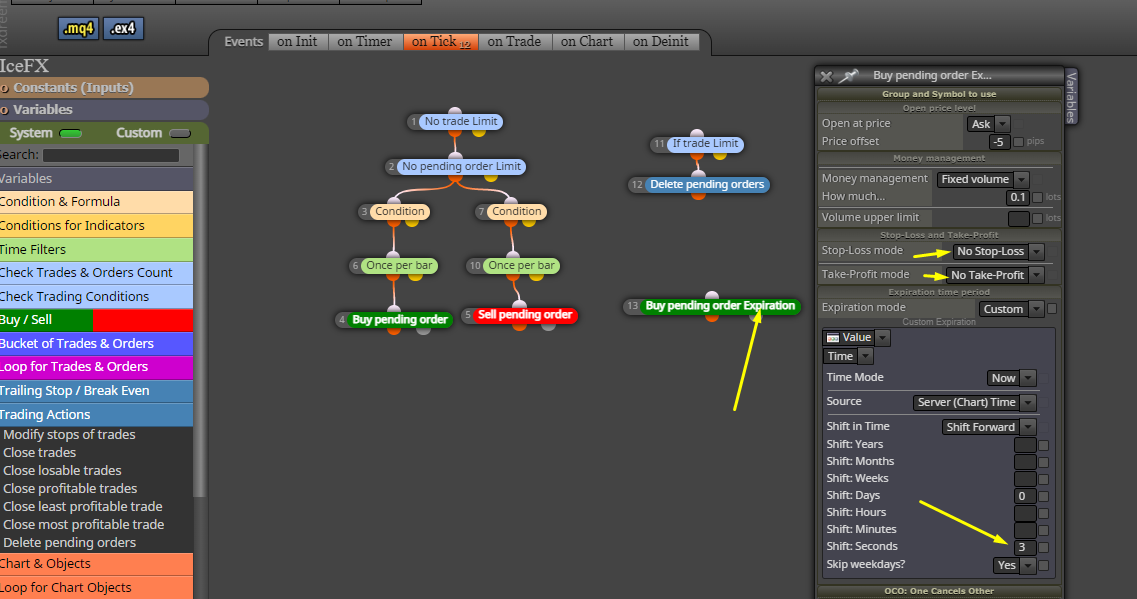Tick the Volume upper limit checkbox
1137x599 pixels.
coord(1037,218)
